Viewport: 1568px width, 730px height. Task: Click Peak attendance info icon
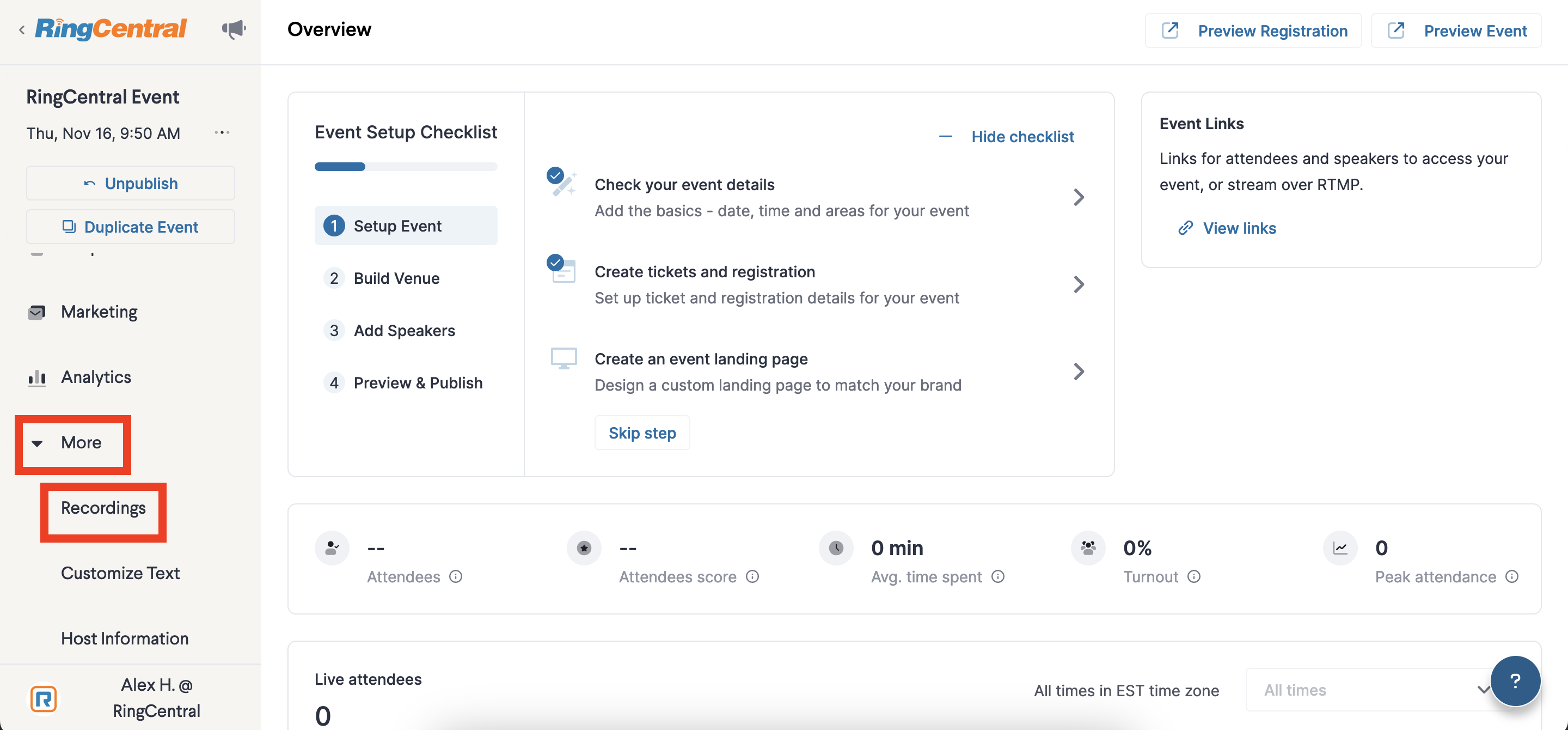click(x=1512, y=576)
